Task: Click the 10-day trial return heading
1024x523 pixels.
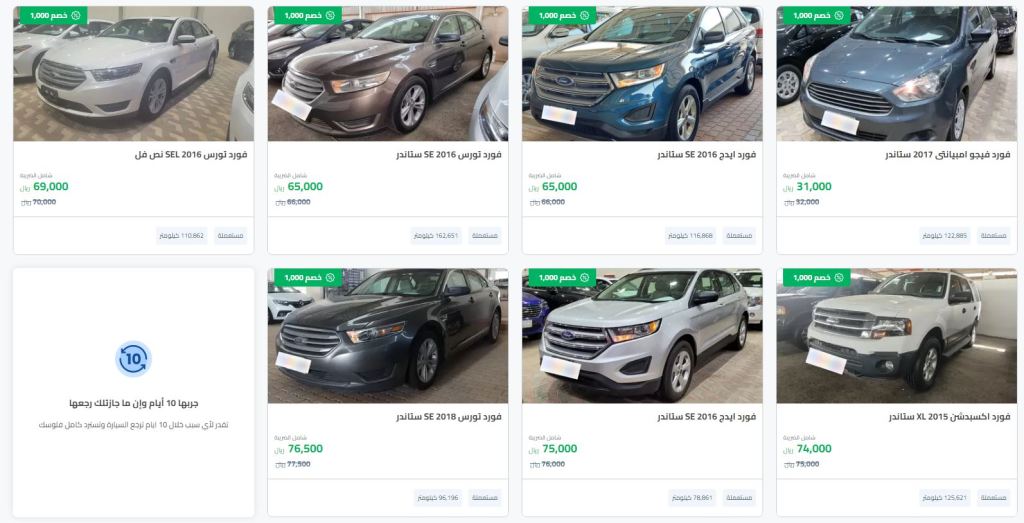Action: click(134, 404)
